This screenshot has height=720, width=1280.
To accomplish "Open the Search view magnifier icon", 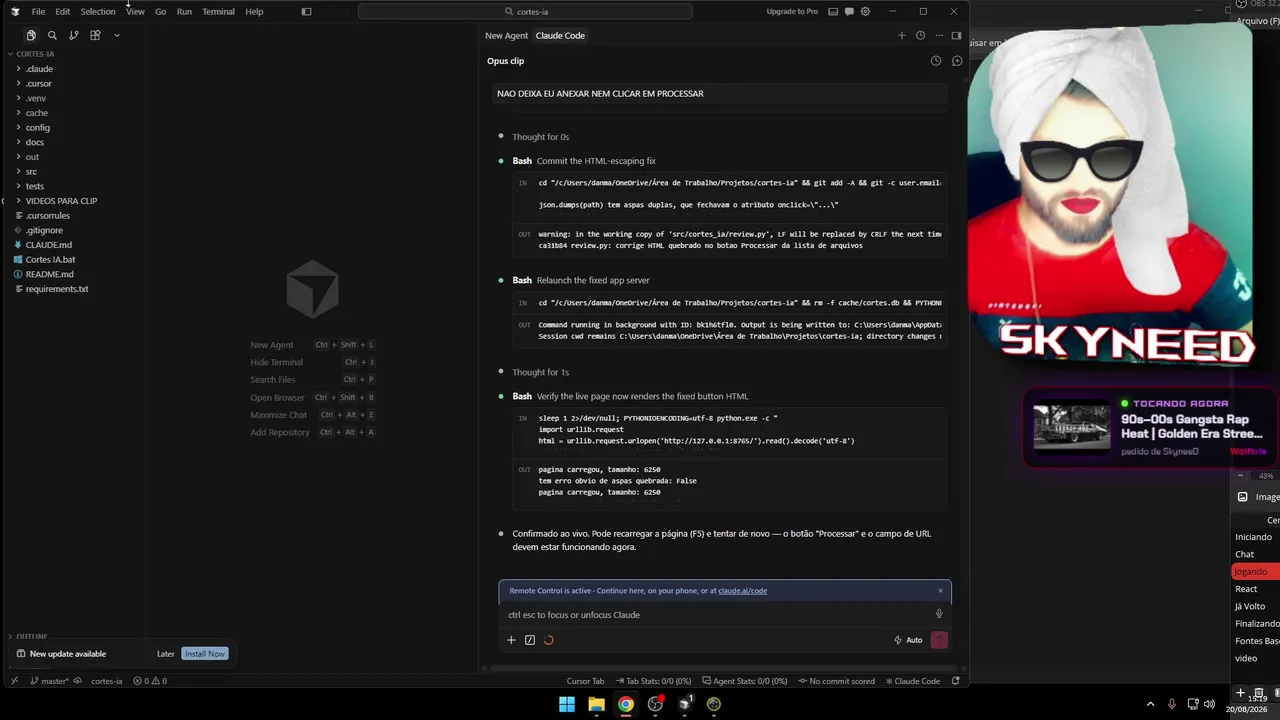I will (52, 35).
